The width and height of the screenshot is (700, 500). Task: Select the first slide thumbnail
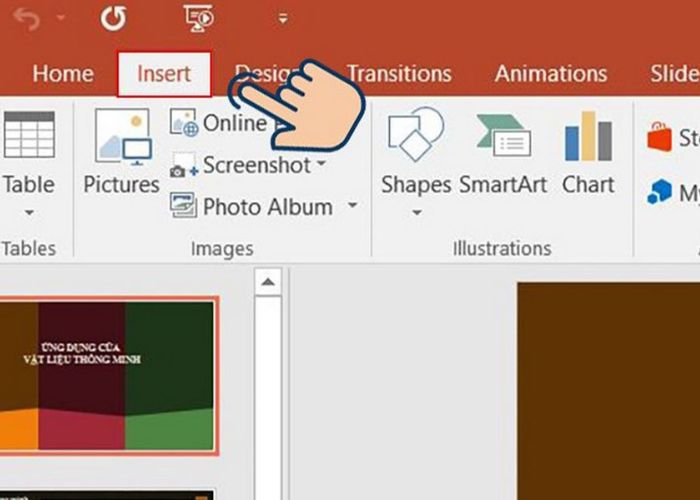click(106, 375)
